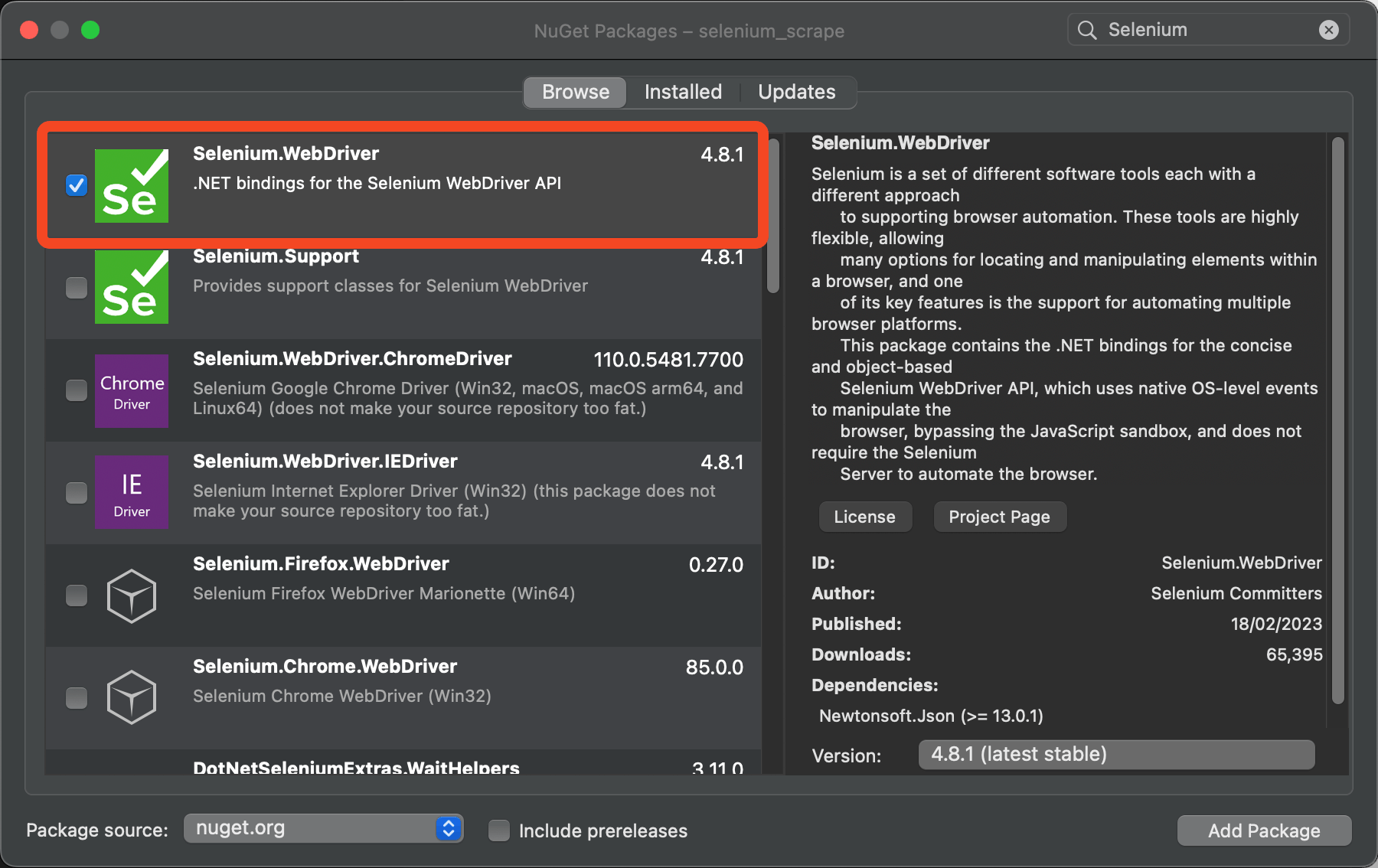The height and width of the screenshot is (868, 1378).
Task: Check the Selenium.Support package checkbox
Action: click(x=77, y=288)
